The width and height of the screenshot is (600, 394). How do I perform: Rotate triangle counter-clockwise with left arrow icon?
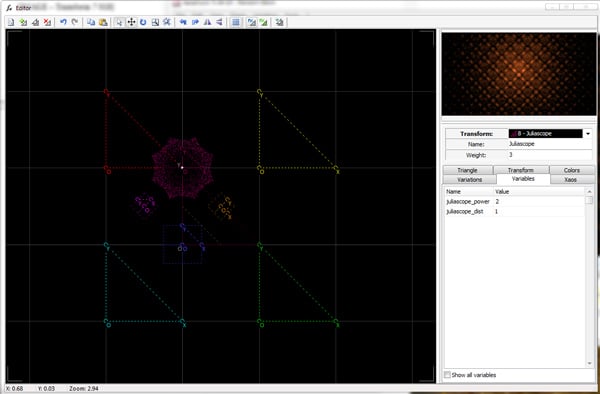coord(183,22)
